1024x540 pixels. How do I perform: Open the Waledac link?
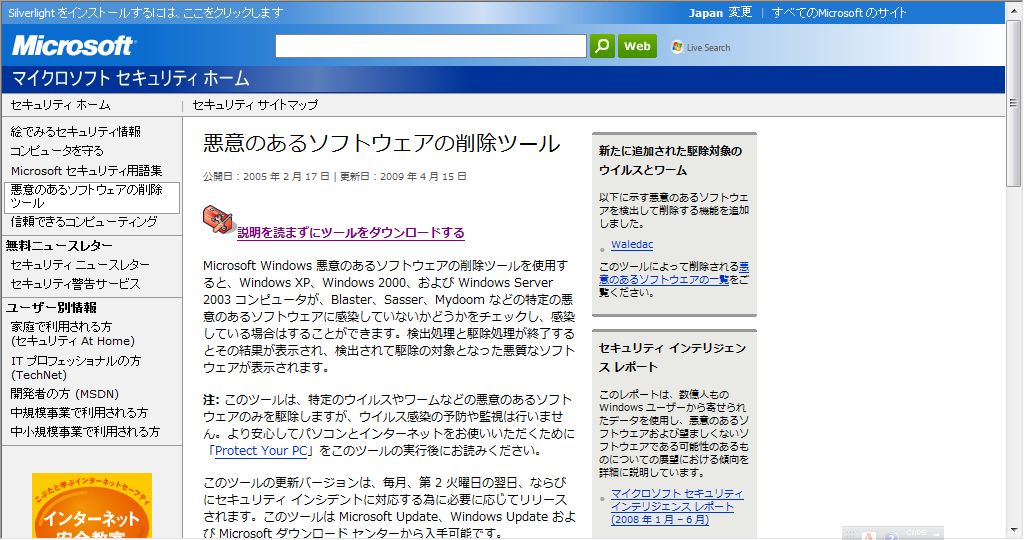coord(632,244)
